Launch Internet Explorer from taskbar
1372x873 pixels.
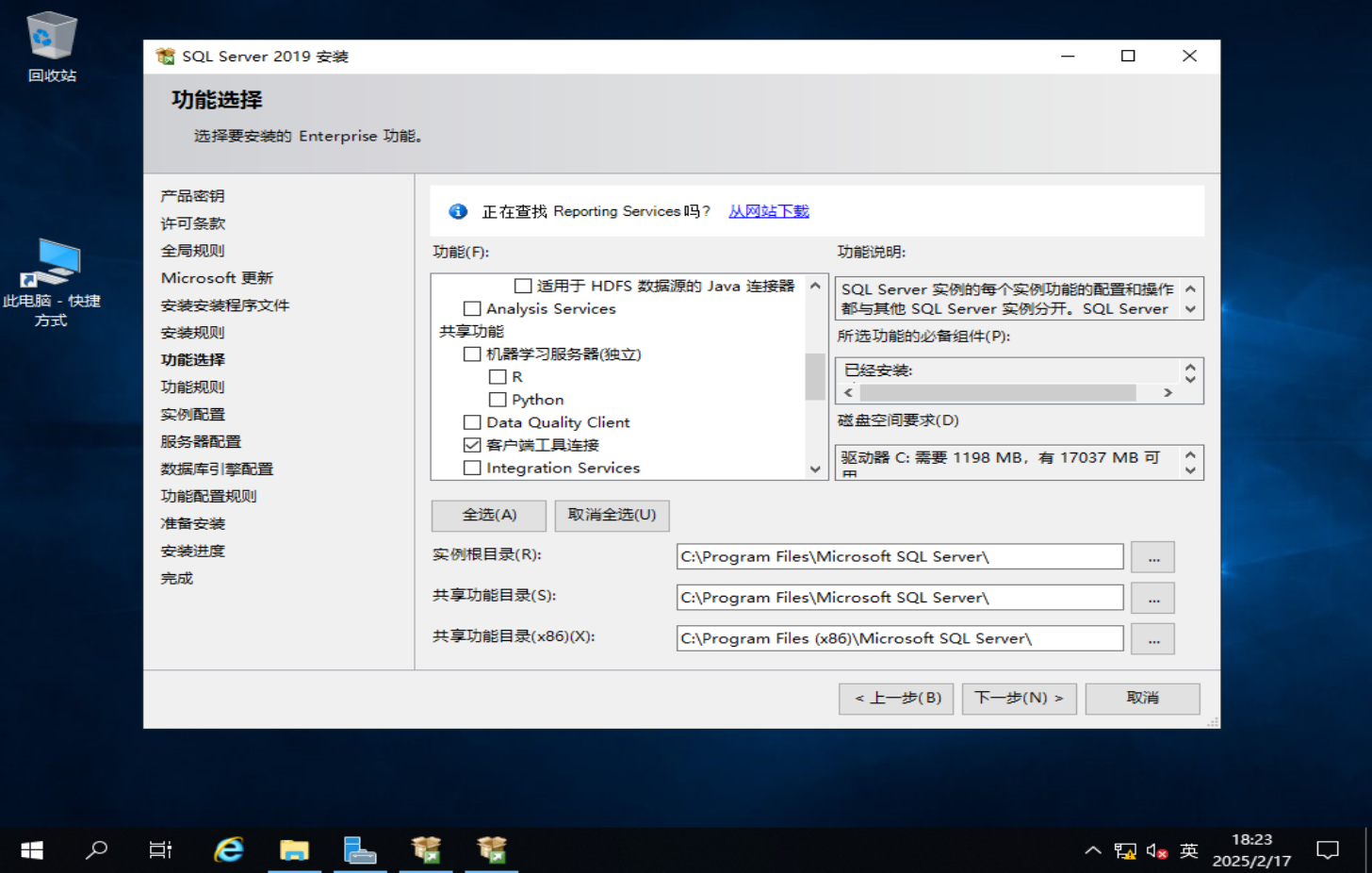click(229, 850)
